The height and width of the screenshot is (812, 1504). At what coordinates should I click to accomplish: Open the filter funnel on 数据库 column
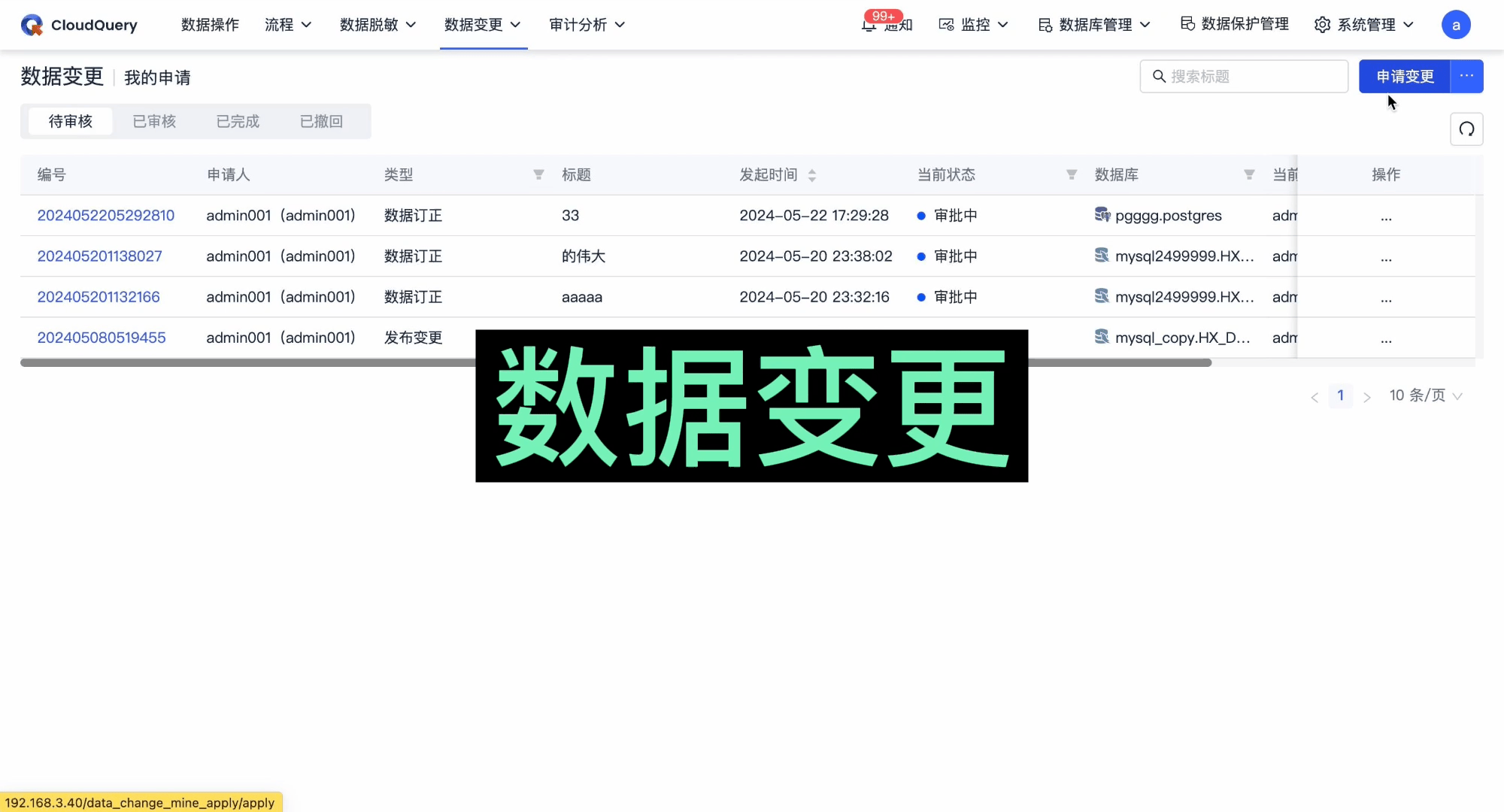[1249, 174]
